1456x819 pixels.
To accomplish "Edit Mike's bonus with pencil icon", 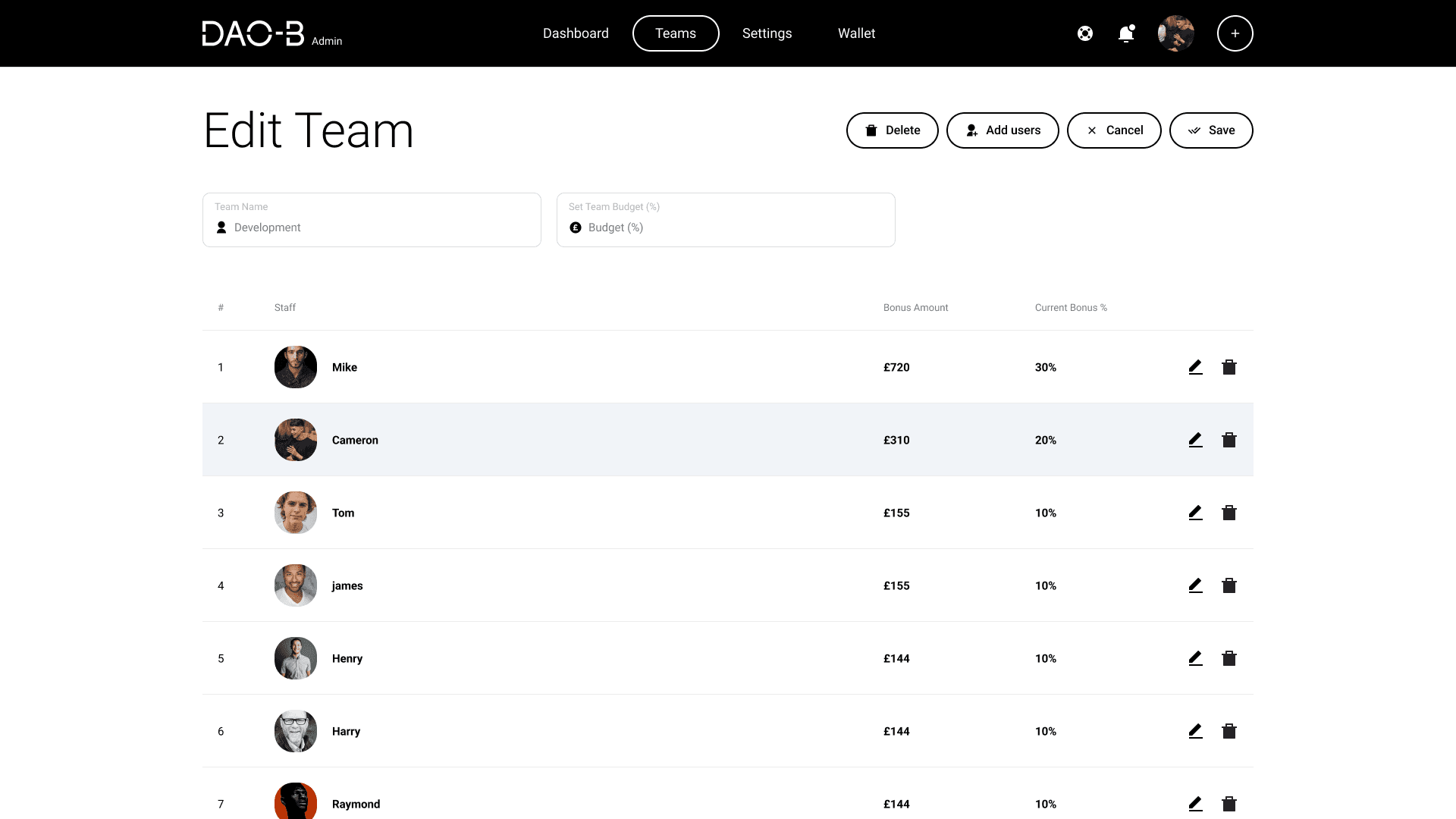I will (x=1196, y=367).
